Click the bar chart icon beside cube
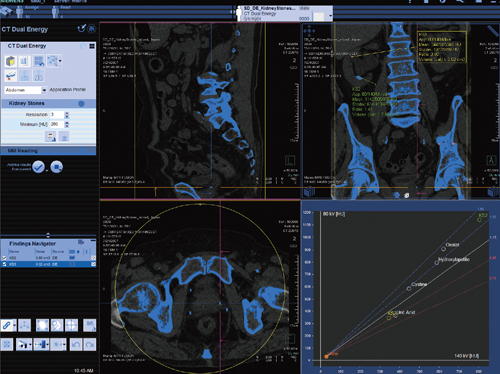The image size is (500, 374). pyautogui.click(x=24, y=61)
